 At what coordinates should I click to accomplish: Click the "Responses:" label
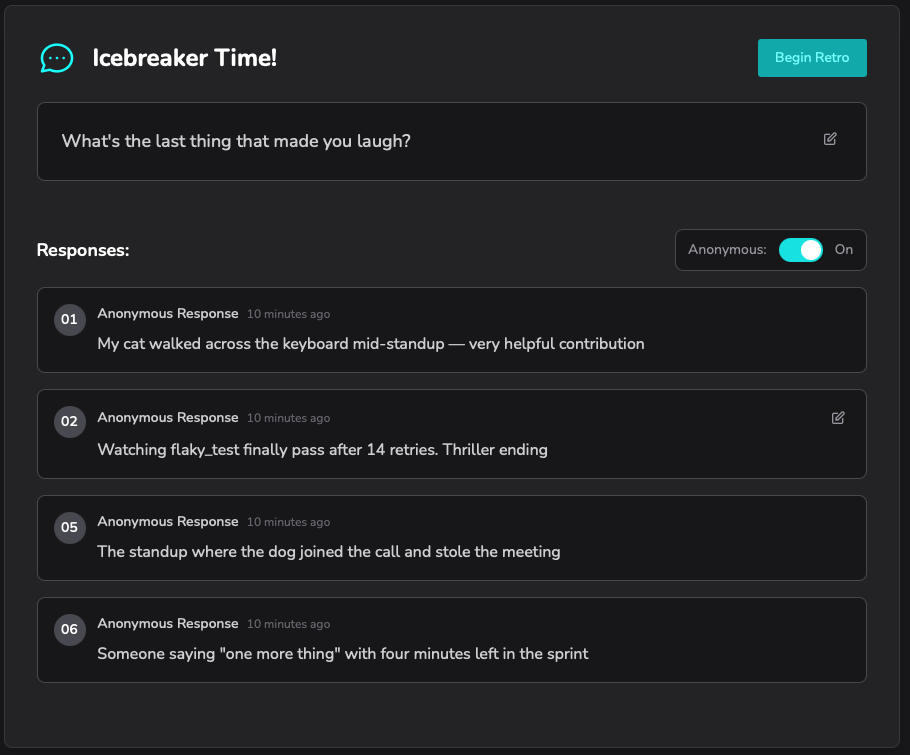(x=83, y=250)
